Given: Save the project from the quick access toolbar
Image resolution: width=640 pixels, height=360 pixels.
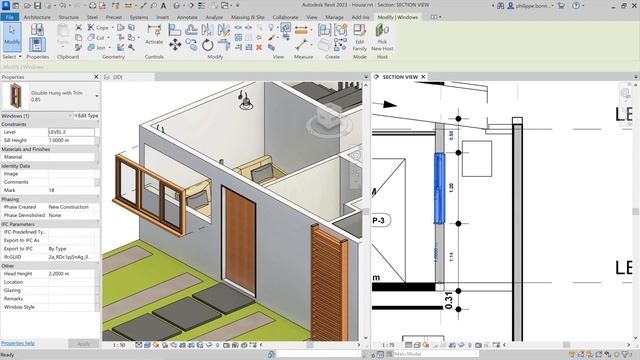Looking at the screenshot, I should pos(37,6).
